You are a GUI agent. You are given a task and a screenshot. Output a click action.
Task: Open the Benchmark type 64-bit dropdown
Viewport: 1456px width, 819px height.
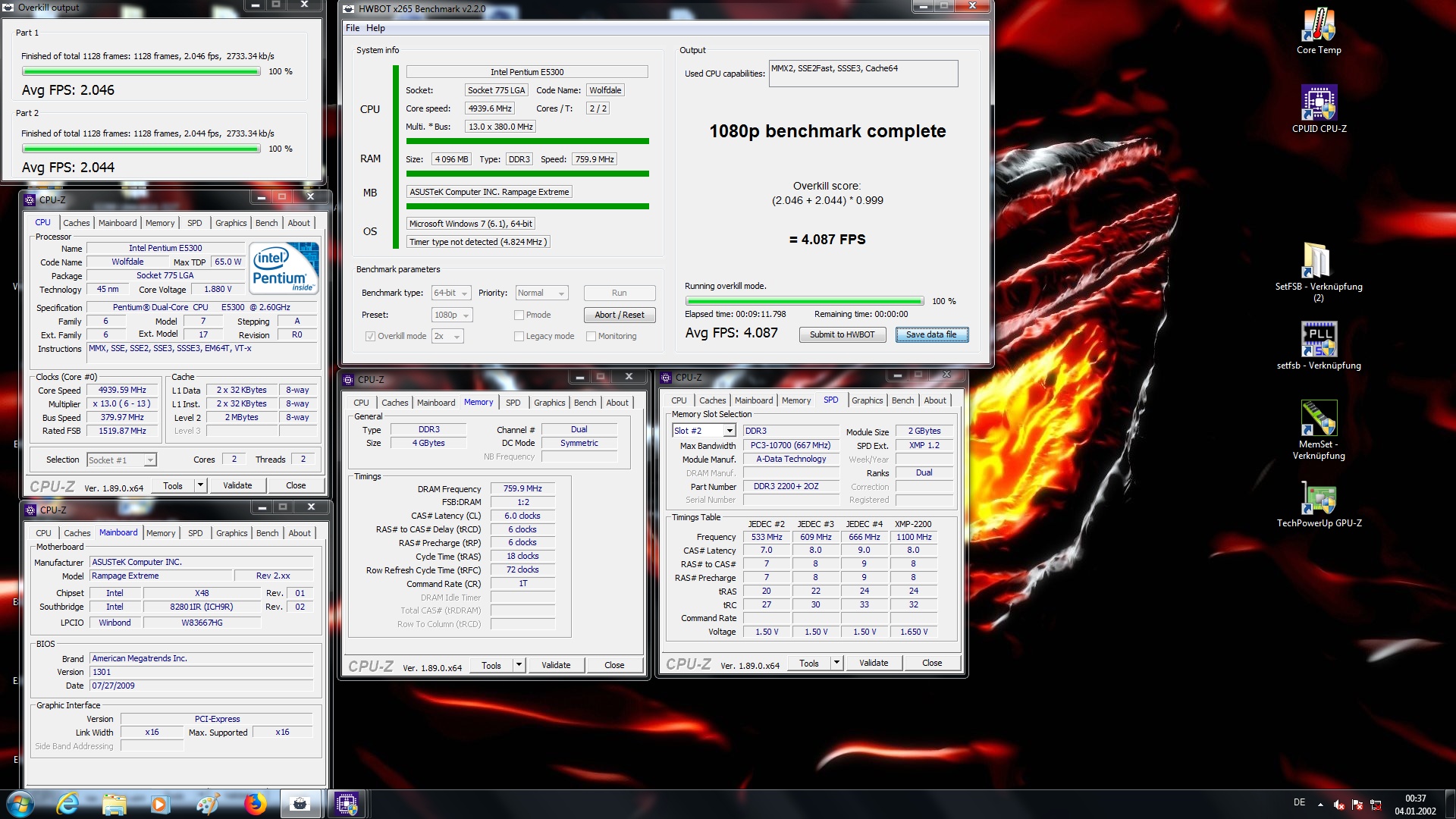(x=451, y=293)
